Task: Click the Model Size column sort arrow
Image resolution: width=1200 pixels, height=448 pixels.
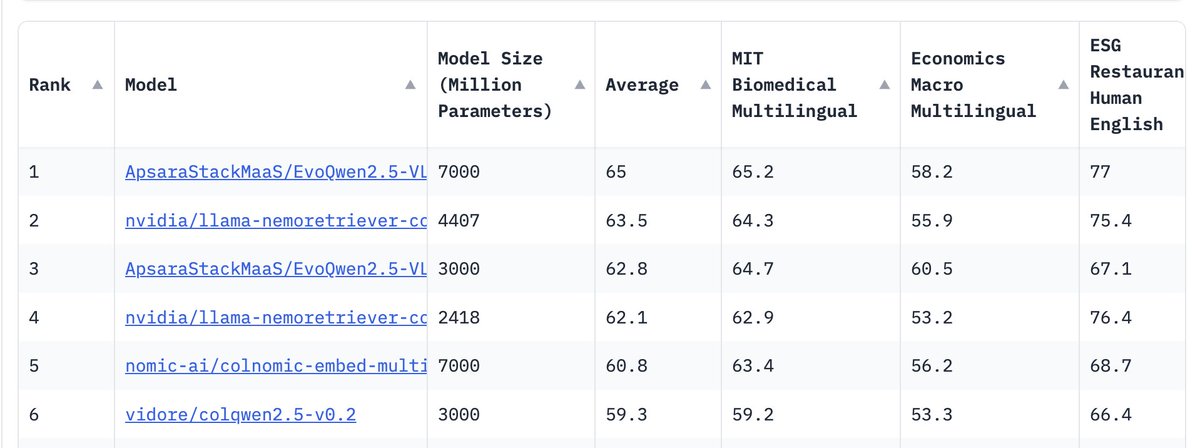Action: (579, 85)
